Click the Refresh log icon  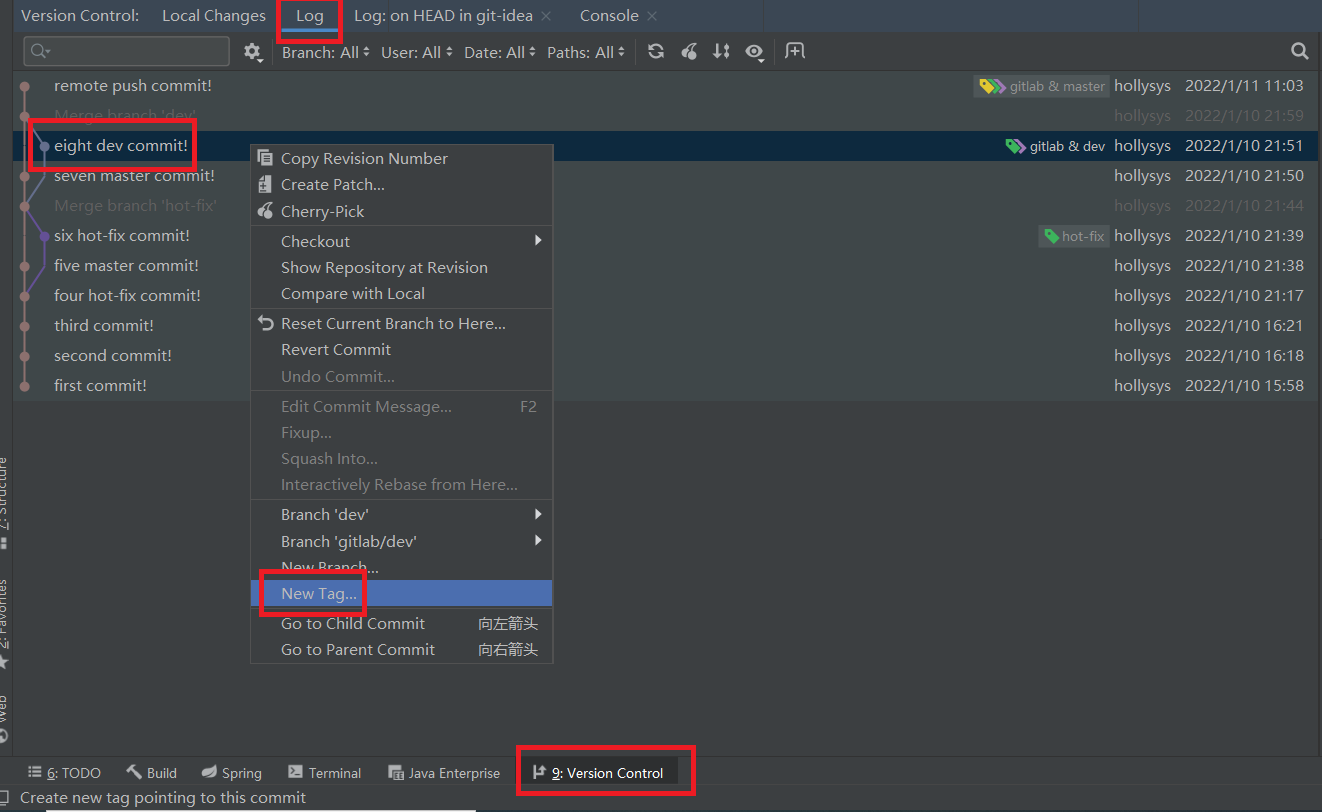click(x=656, y=51)
